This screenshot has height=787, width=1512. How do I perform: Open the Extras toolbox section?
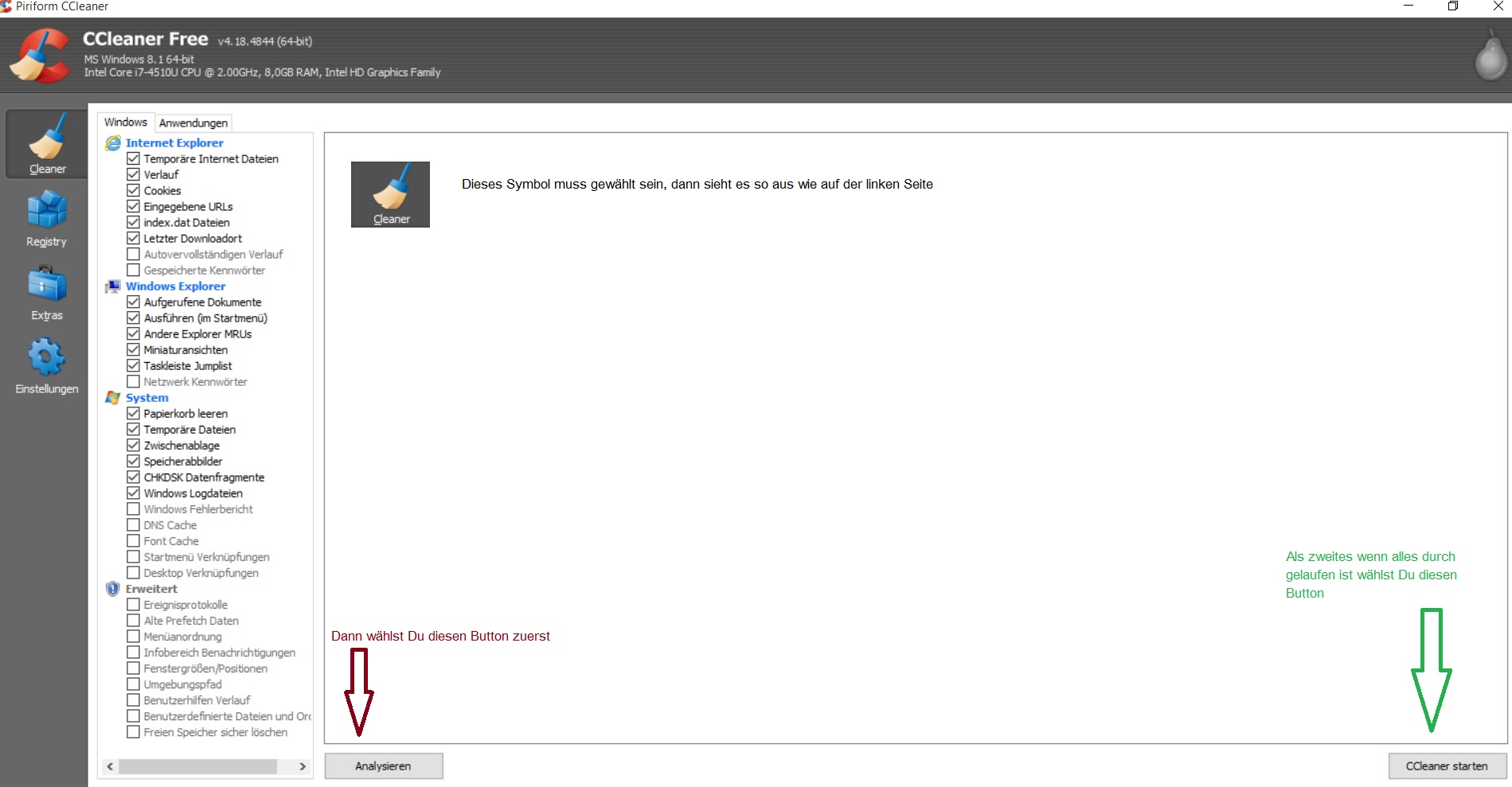tap(47, 292)
